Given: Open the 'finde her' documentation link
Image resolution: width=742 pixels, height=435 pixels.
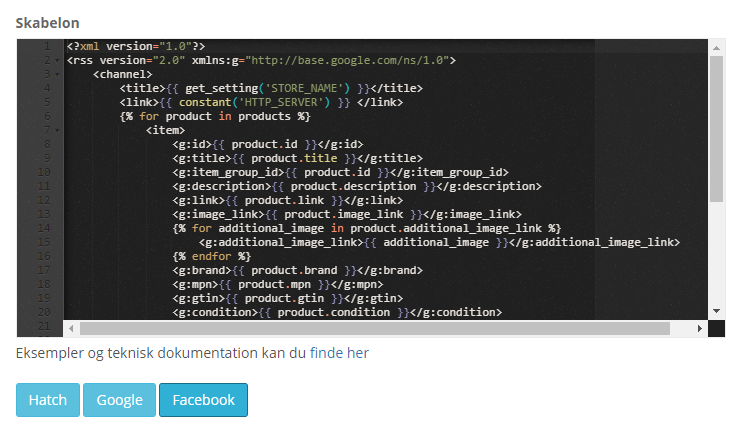Looking at the screenshot, I should (x=339, y=353).
